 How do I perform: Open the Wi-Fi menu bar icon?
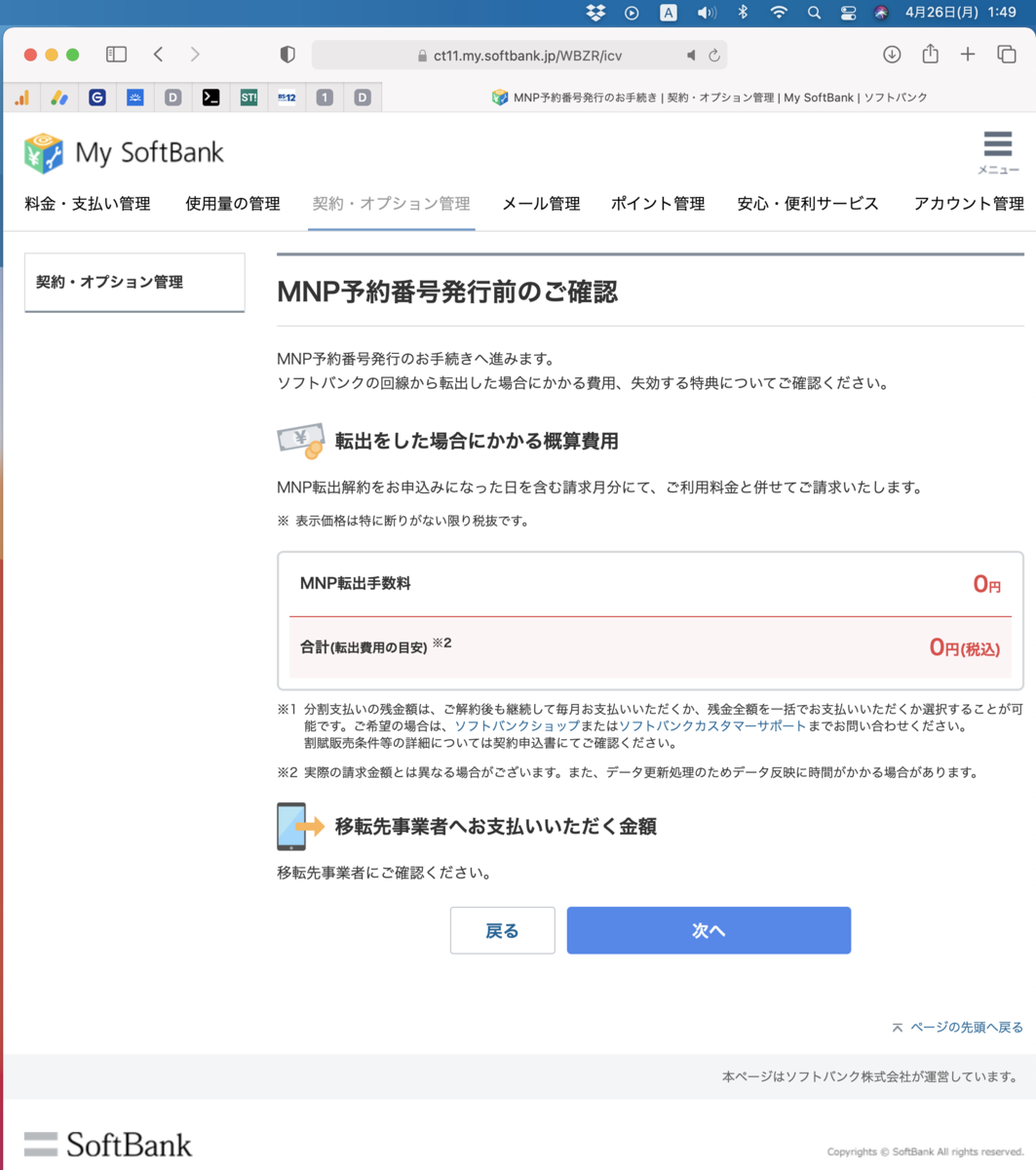click(778, 13)
